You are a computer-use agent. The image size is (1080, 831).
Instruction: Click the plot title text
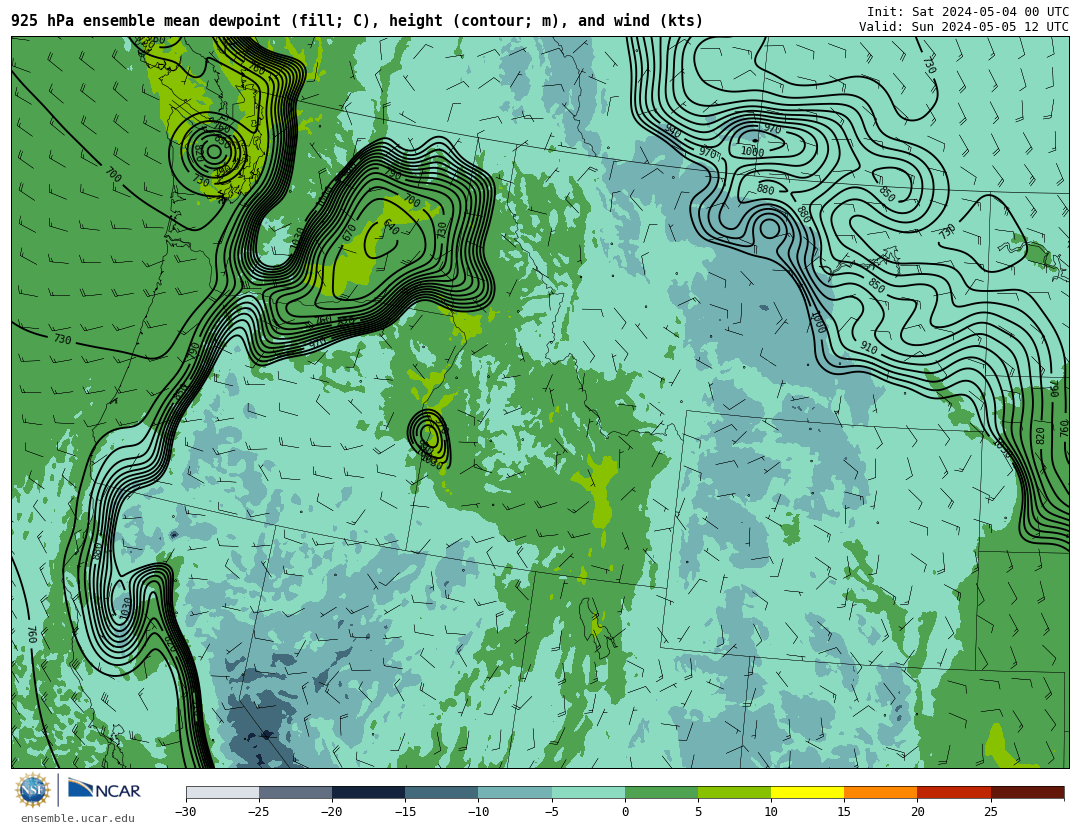(x=357, y=21)
